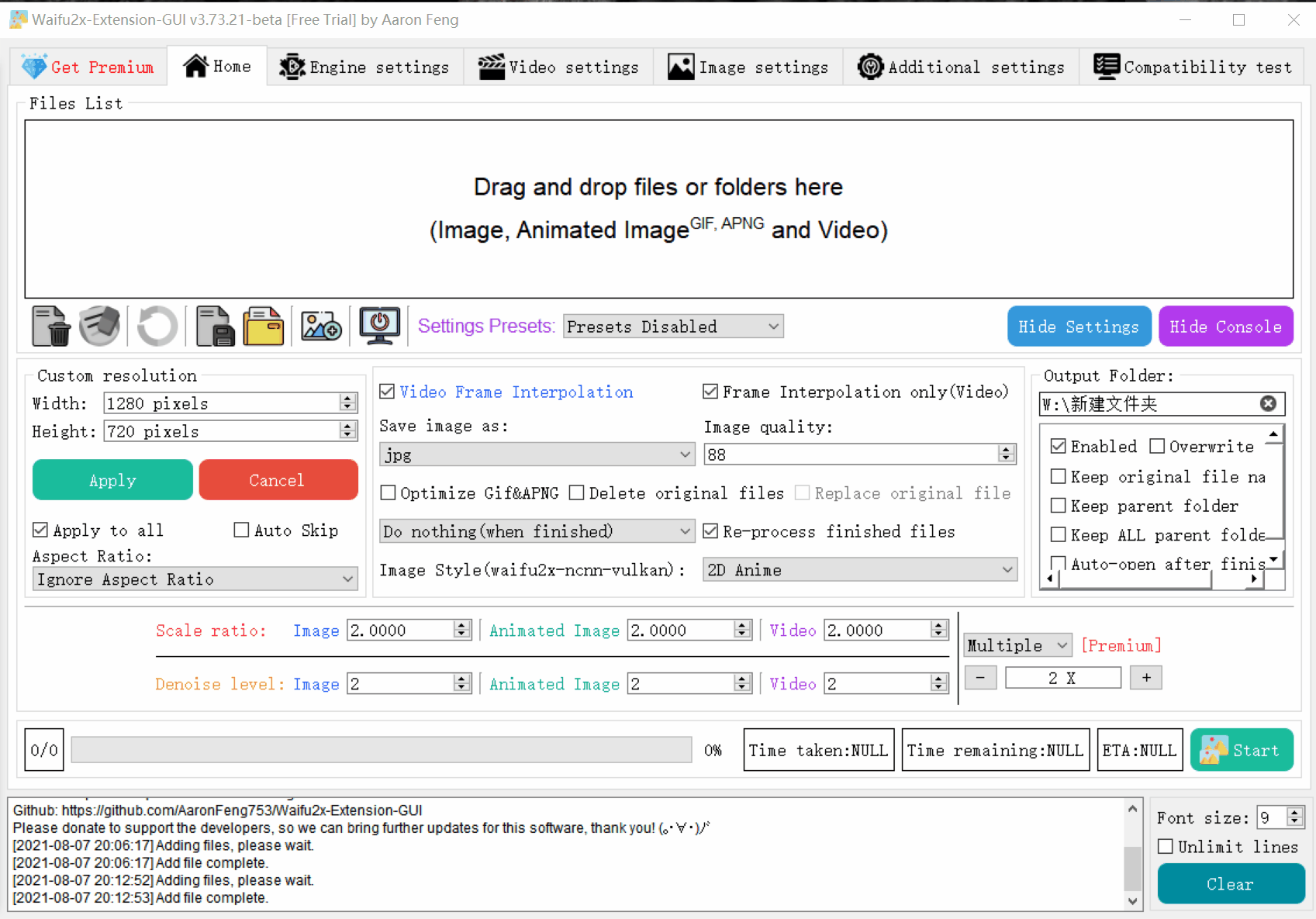Open the Settings Presets dropdown
This screenshot has width=1316, height=919.
(x=672, y=326)
